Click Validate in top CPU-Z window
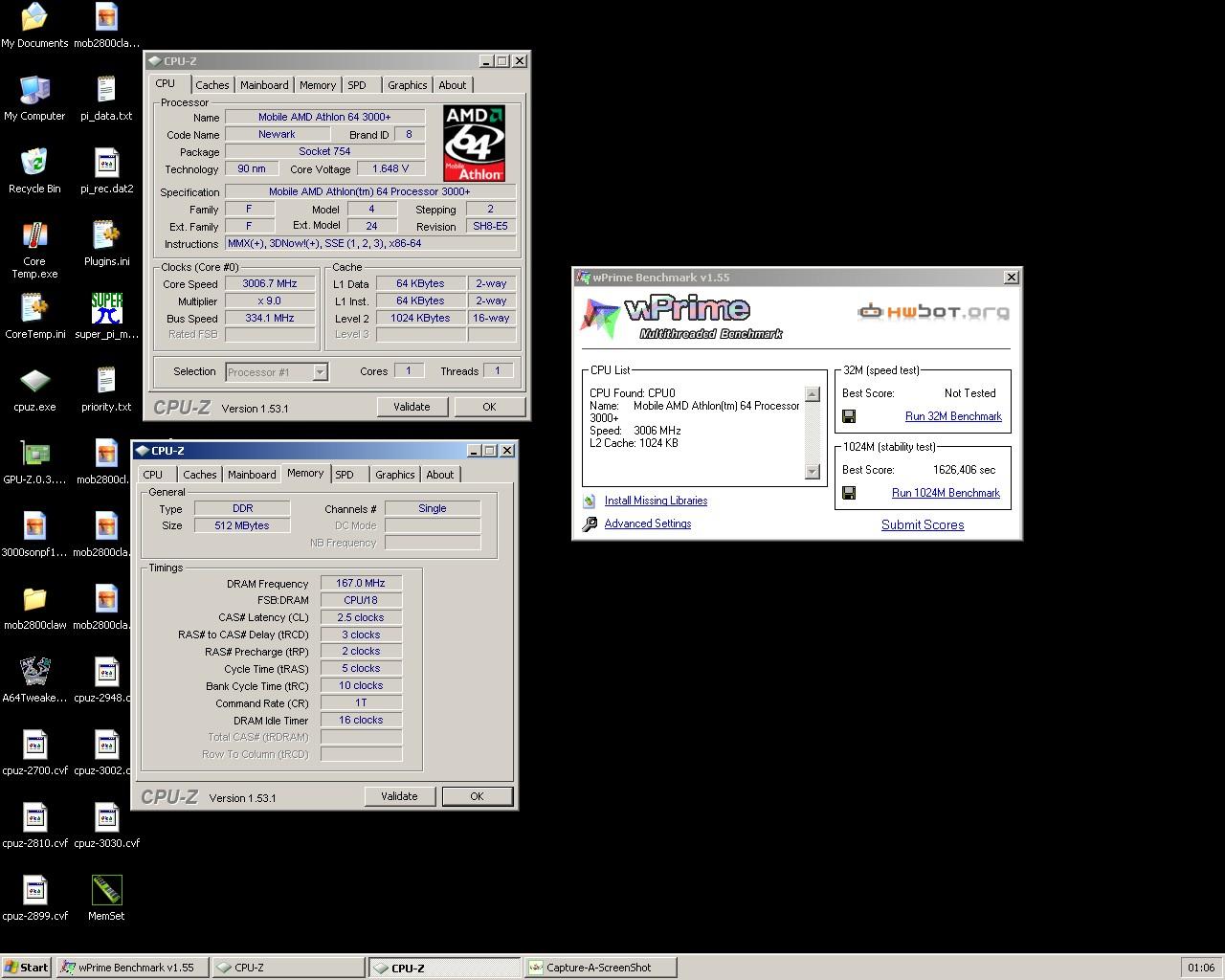 coord(412,407)
